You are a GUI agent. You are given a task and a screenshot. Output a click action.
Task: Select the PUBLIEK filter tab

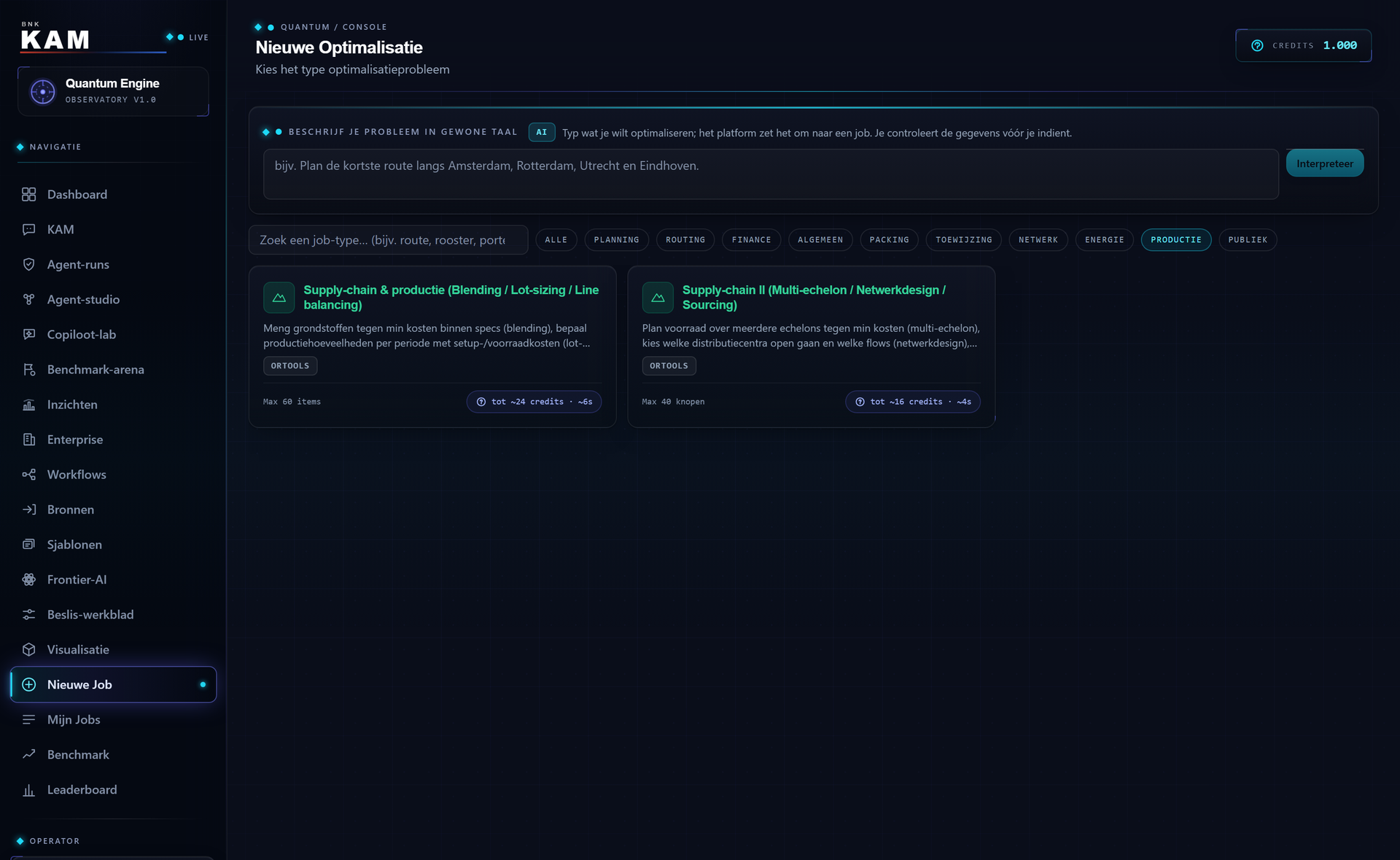coord(1248,240)
